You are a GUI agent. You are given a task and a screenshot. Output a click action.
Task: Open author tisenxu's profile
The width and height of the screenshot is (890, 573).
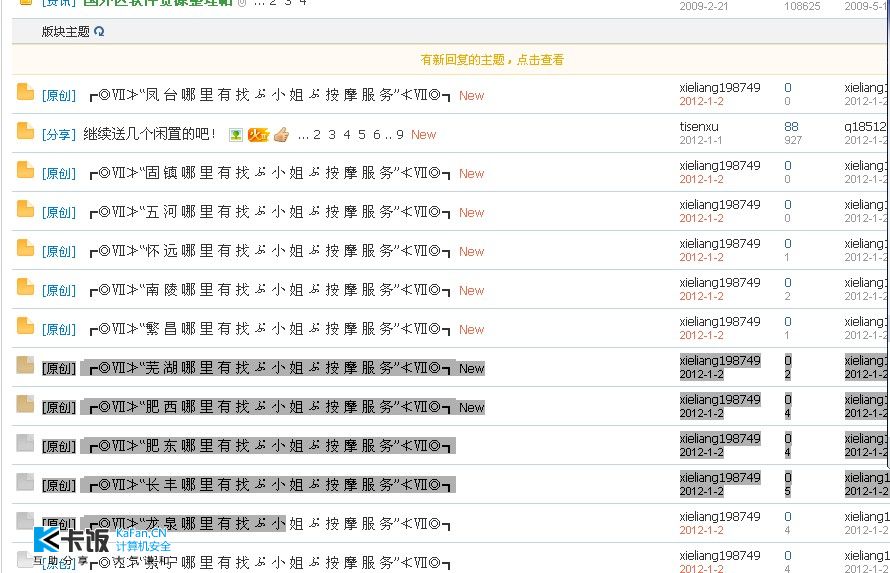(x=699, y=127)
